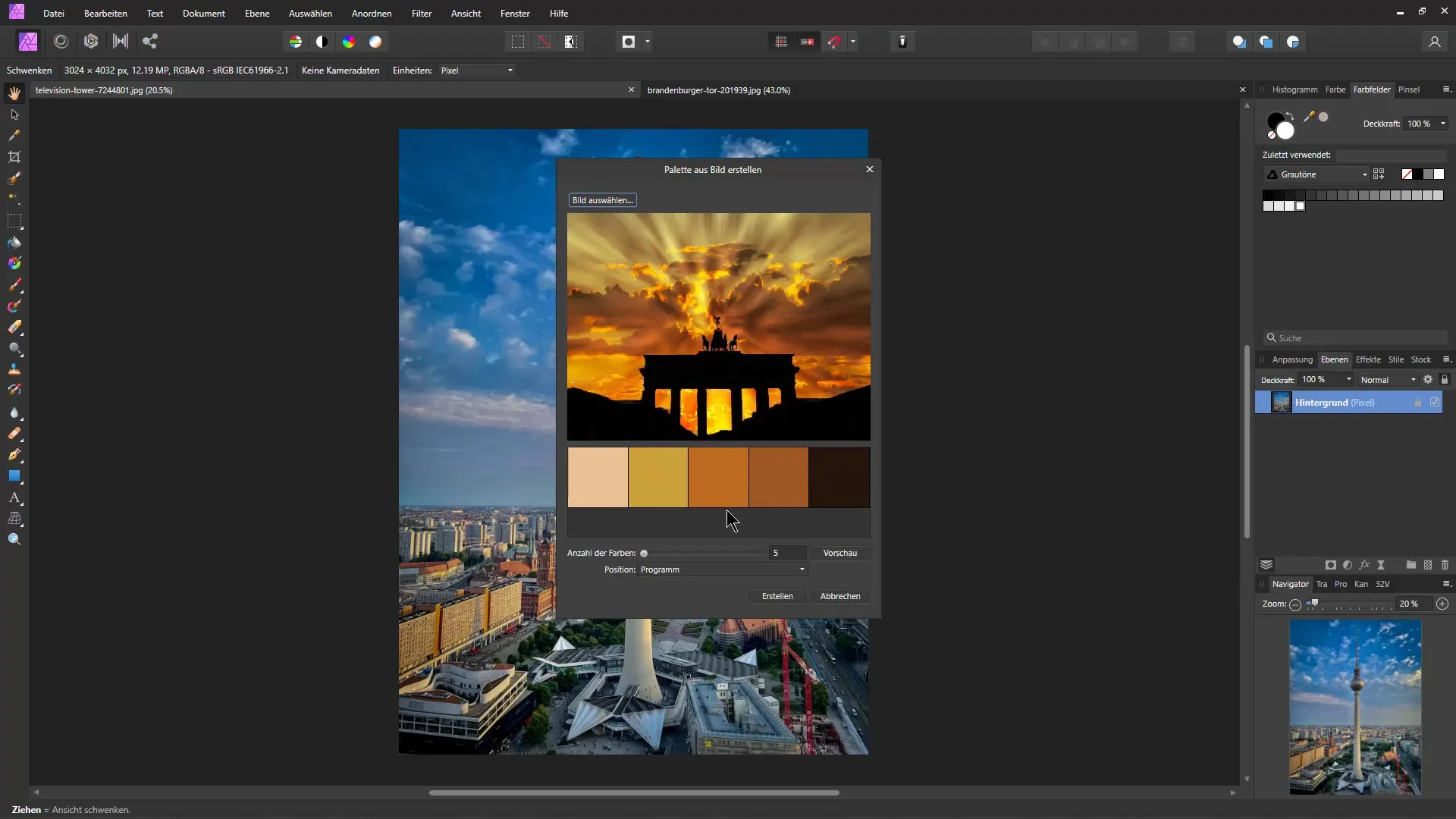Select the Color Picker eyedropper tool
This screenshot has height=819, width=1456.
point(14,136)
